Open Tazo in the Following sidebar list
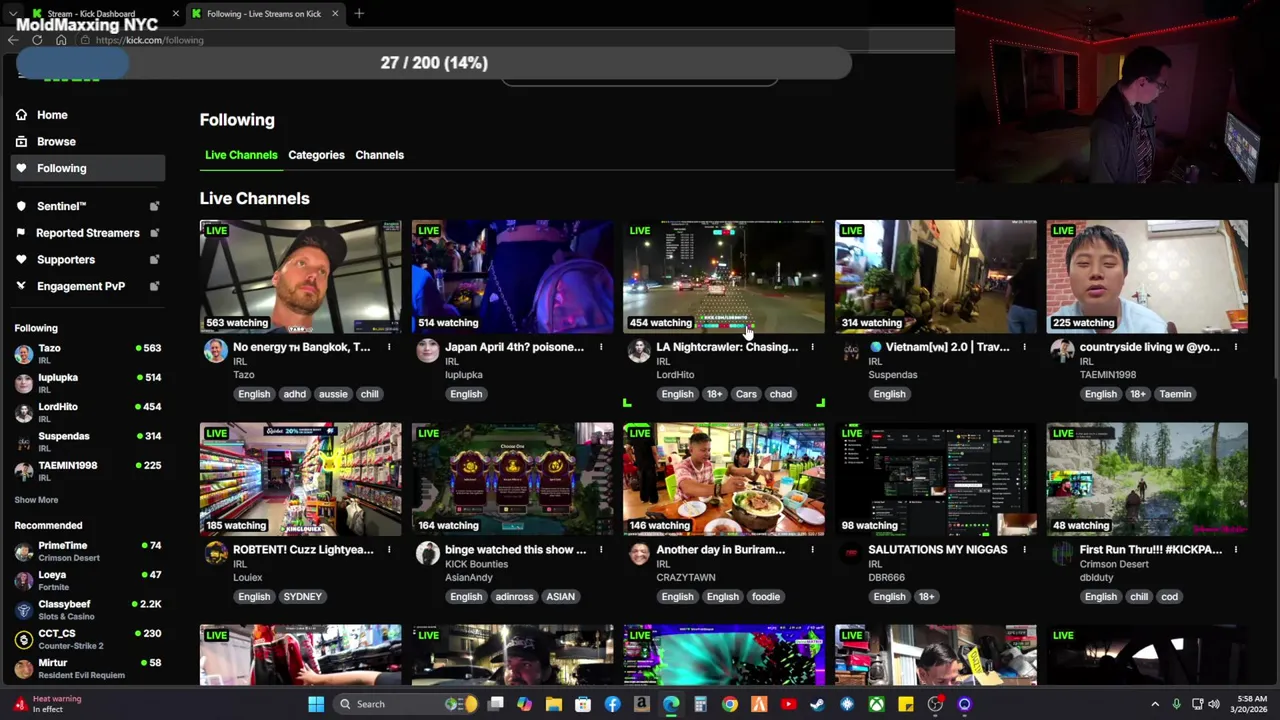This screenshot has height=720, width=1280. point(88,354)
